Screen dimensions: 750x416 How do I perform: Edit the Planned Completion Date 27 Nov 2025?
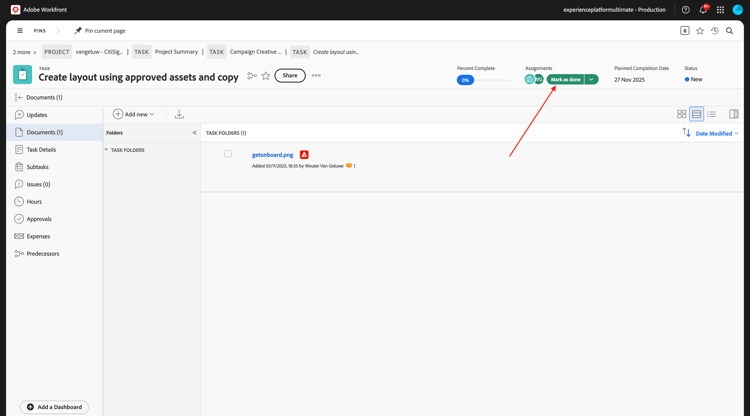click(629, 80)
